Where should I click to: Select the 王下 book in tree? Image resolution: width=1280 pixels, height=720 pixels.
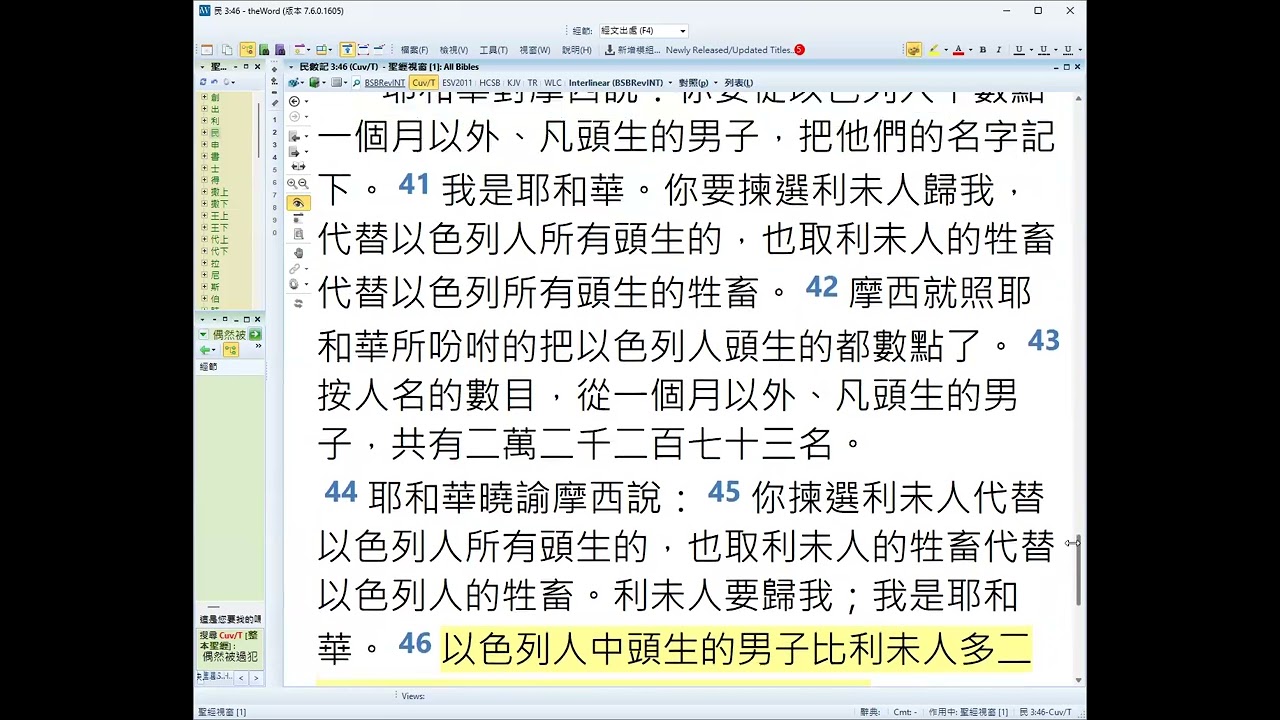coord(219,228)
